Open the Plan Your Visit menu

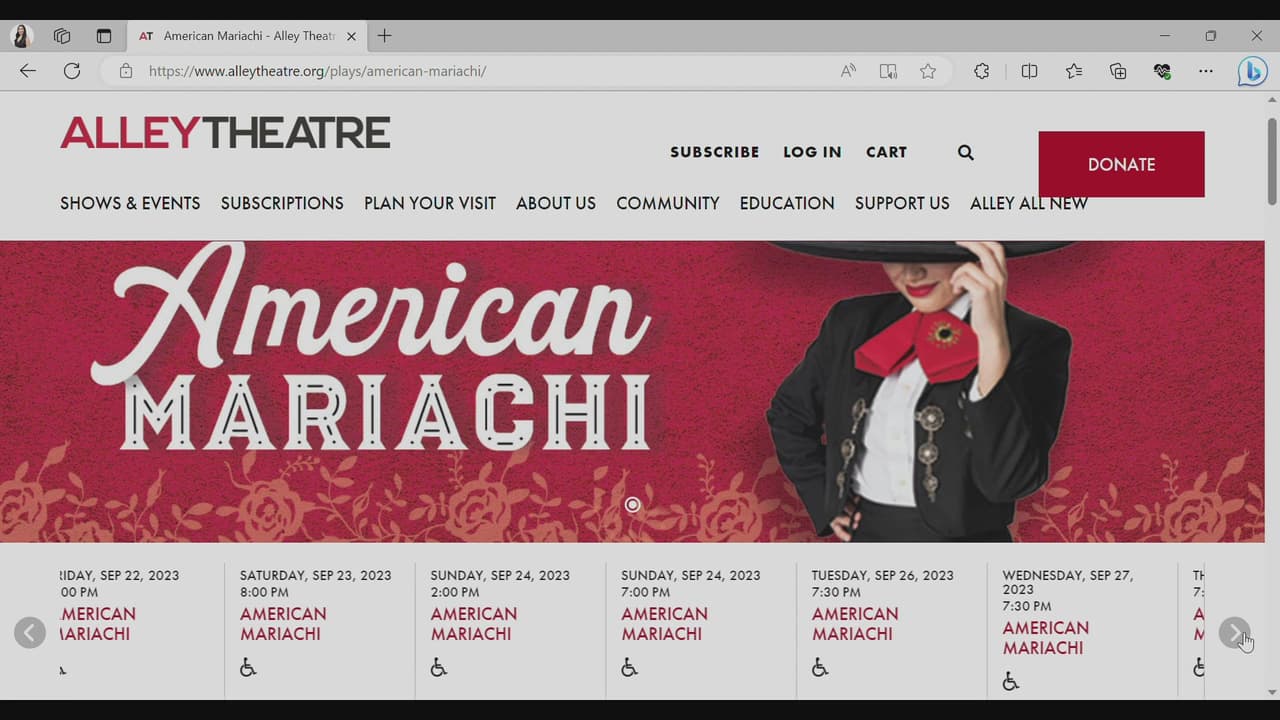tap(430, 203)
